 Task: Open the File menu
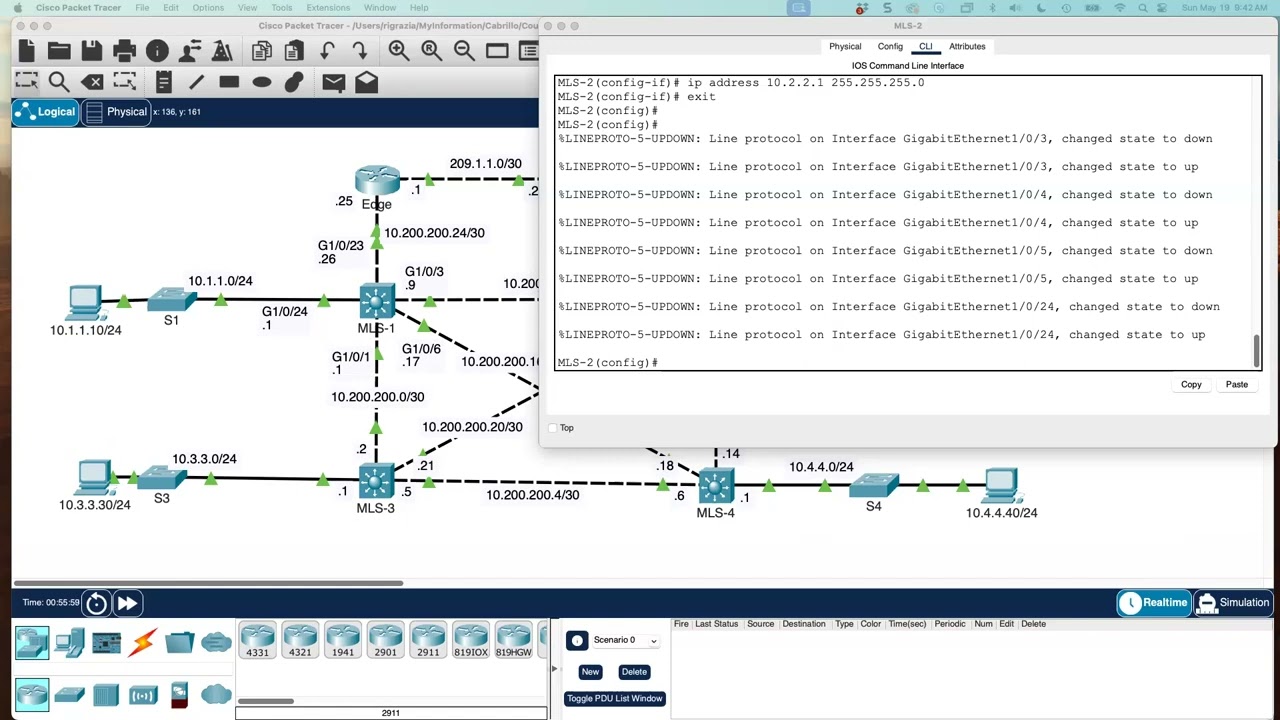(142, 8)
